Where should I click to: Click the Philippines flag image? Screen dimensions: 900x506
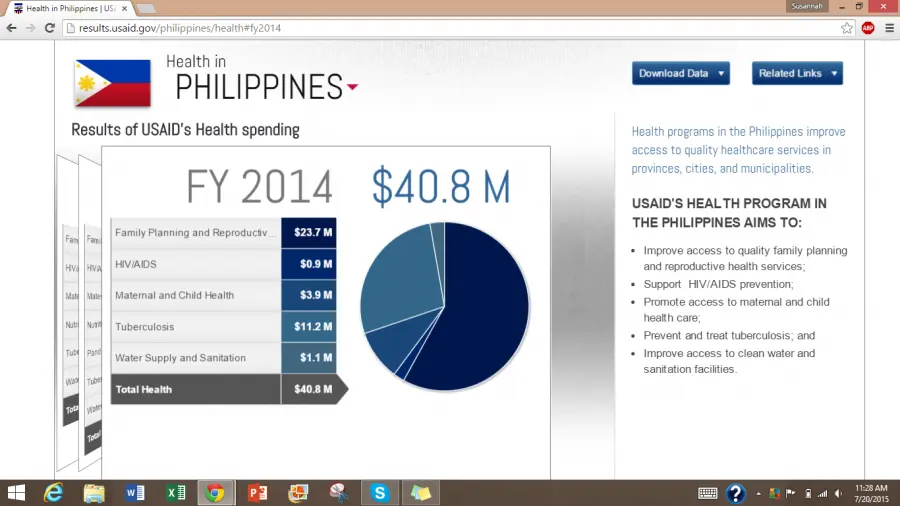click(x=112, y=84)
